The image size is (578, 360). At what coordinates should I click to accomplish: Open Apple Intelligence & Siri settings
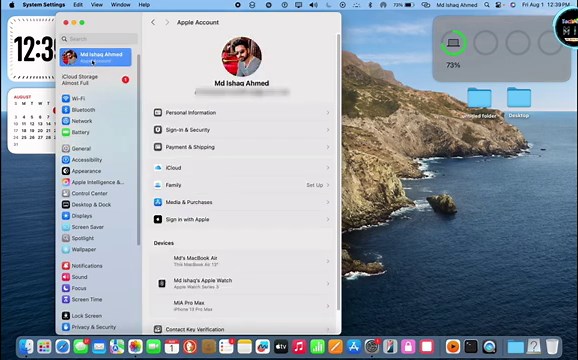click(x=93, y=182)
